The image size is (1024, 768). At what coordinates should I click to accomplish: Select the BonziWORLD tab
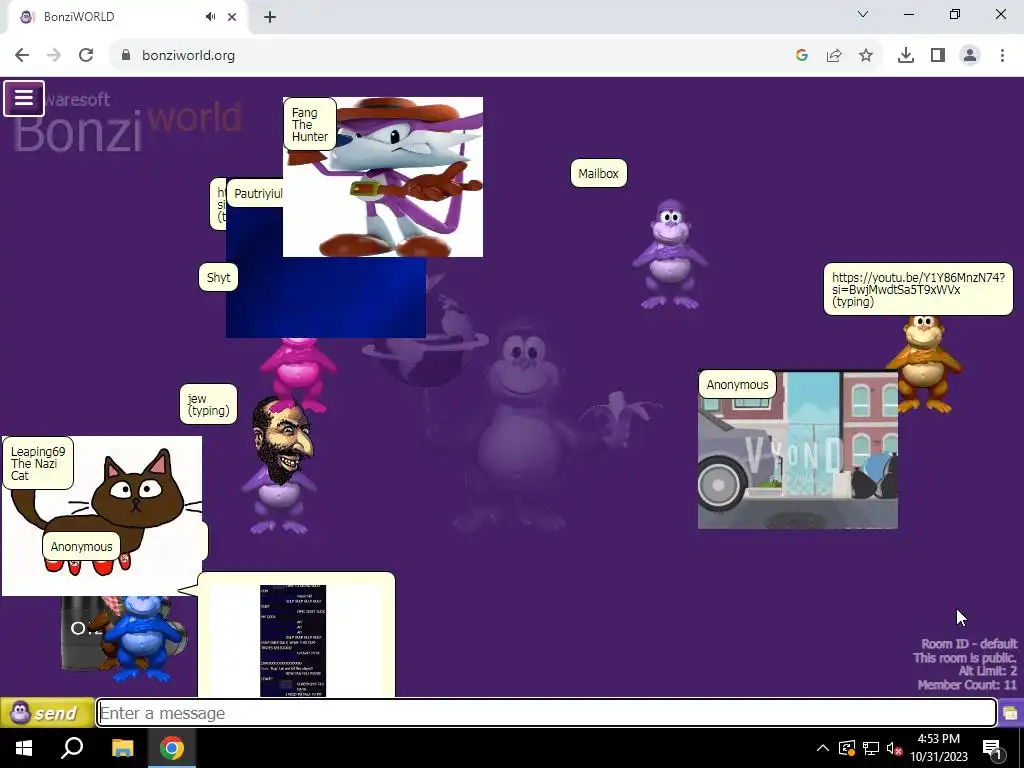pyautogui.click(x=124, y=17)
